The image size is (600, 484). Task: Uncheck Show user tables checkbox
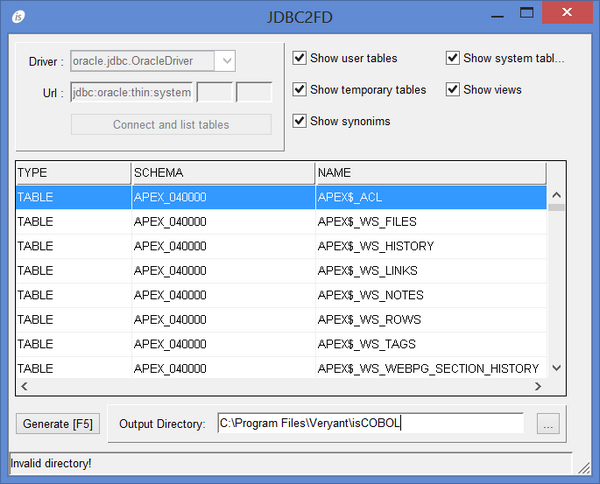click(x=300, y=58)
